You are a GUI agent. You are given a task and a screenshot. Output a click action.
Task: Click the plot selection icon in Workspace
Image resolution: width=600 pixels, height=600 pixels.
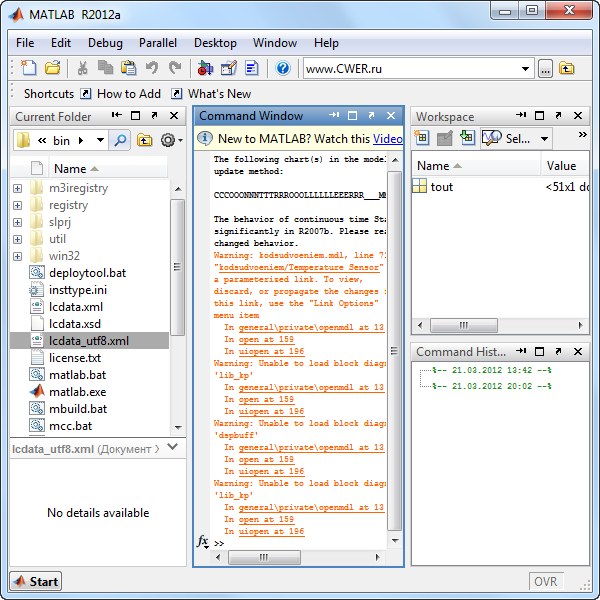491,138
